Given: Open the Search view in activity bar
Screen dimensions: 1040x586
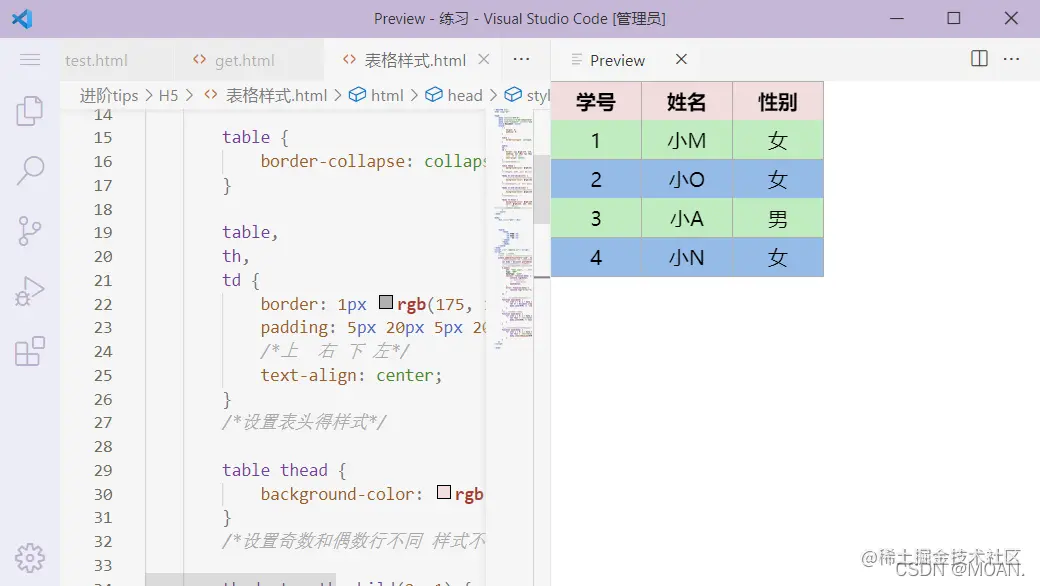Looking at the screenshot, I should point(30,170).
